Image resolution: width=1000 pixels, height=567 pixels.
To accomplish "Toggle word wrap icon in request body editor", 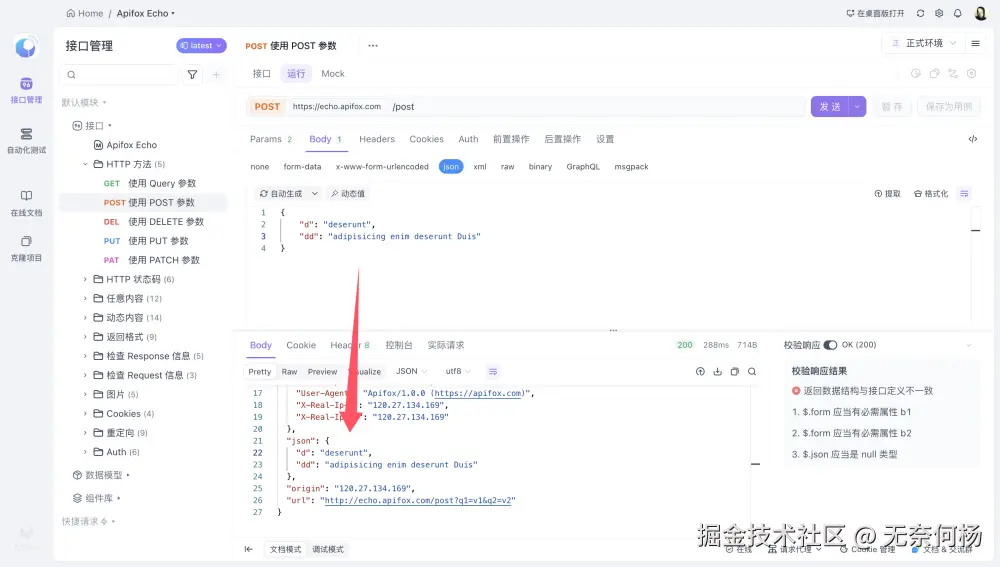I will click(x=964, y=193).
